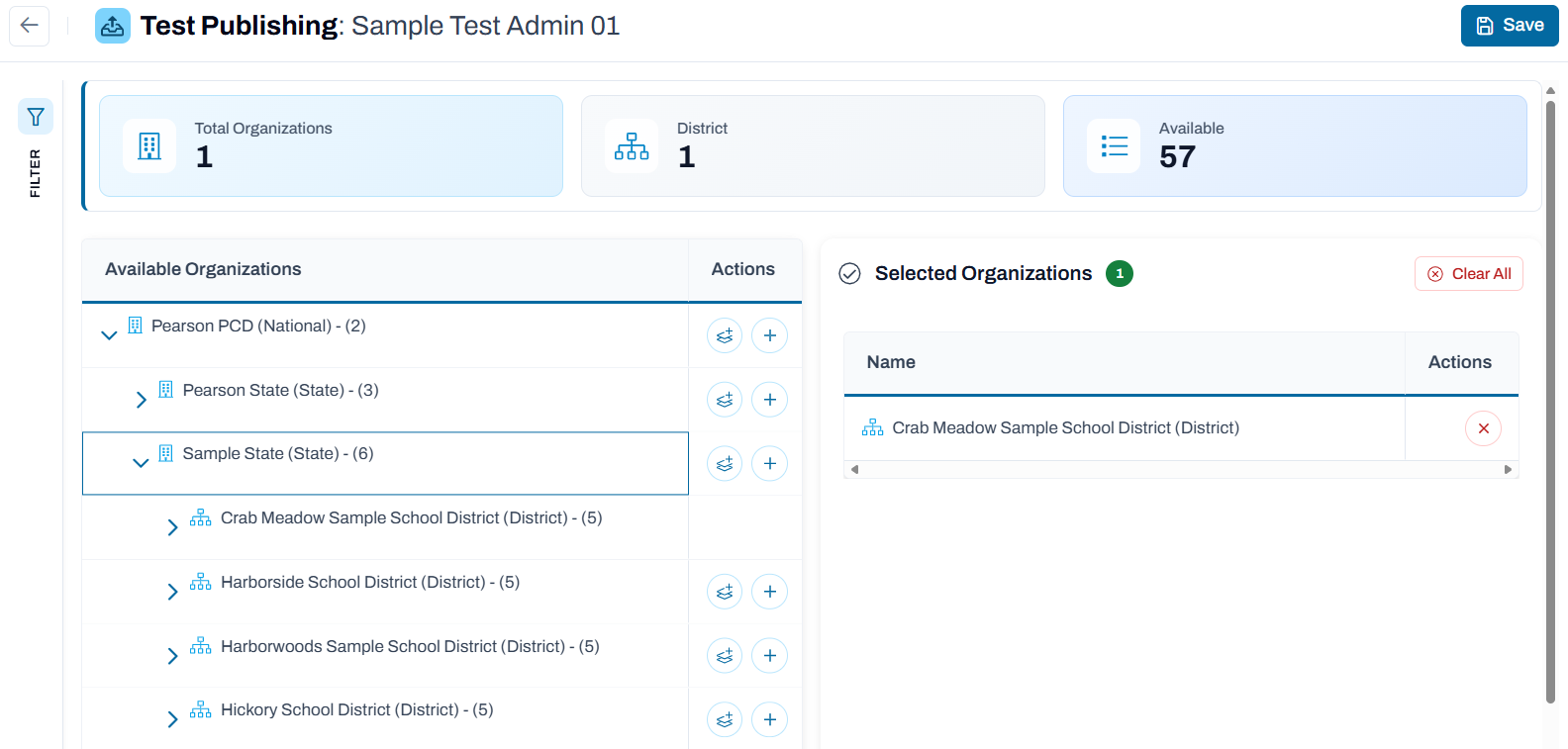Add Pearson State plus button
Screen dimensions: 1568x749
tap(769, 400)
